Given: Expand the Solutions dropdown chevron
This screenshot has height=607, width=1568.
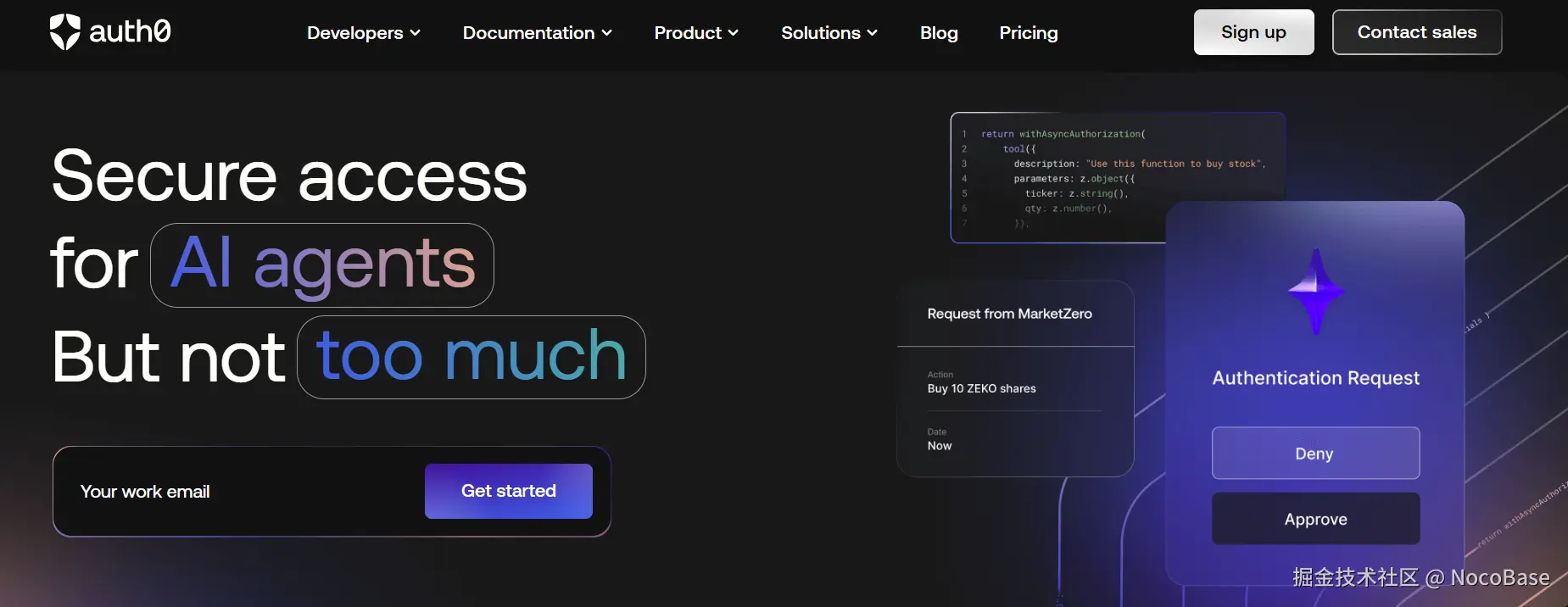Looking at the screenshot, I should pos(873,33).
